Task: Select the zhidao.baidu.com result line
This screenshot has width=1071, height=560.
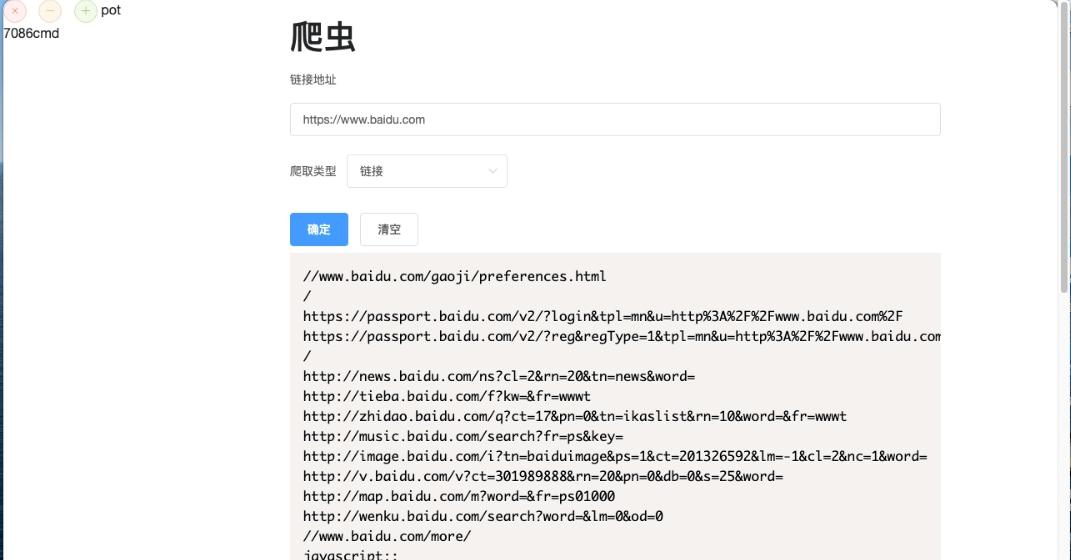Action: pyautogui.click(x=574, y=416)
